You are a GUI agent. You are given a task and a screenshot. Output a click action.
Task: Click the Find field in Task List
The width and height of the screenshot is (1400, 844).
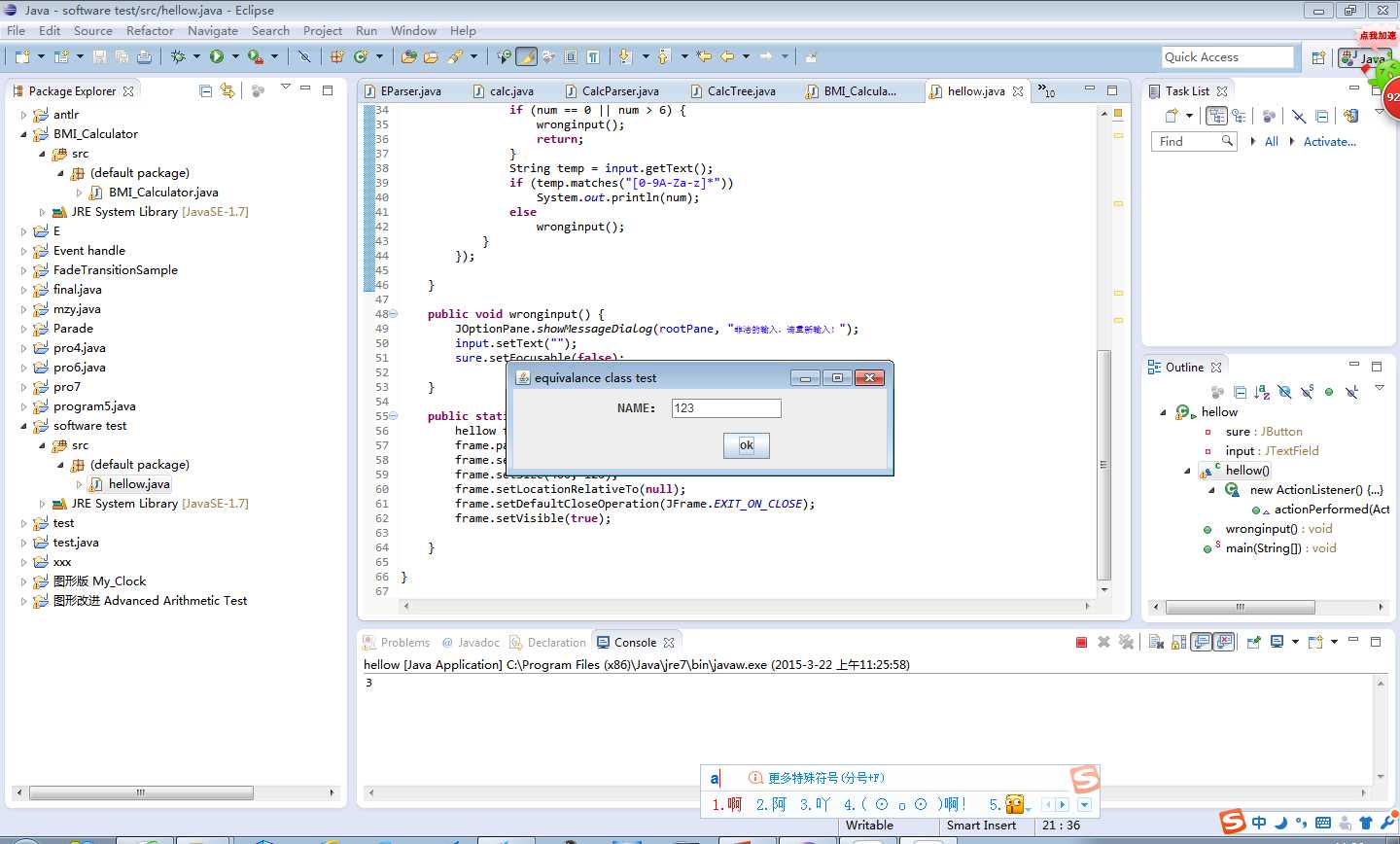click(1196, 141)
